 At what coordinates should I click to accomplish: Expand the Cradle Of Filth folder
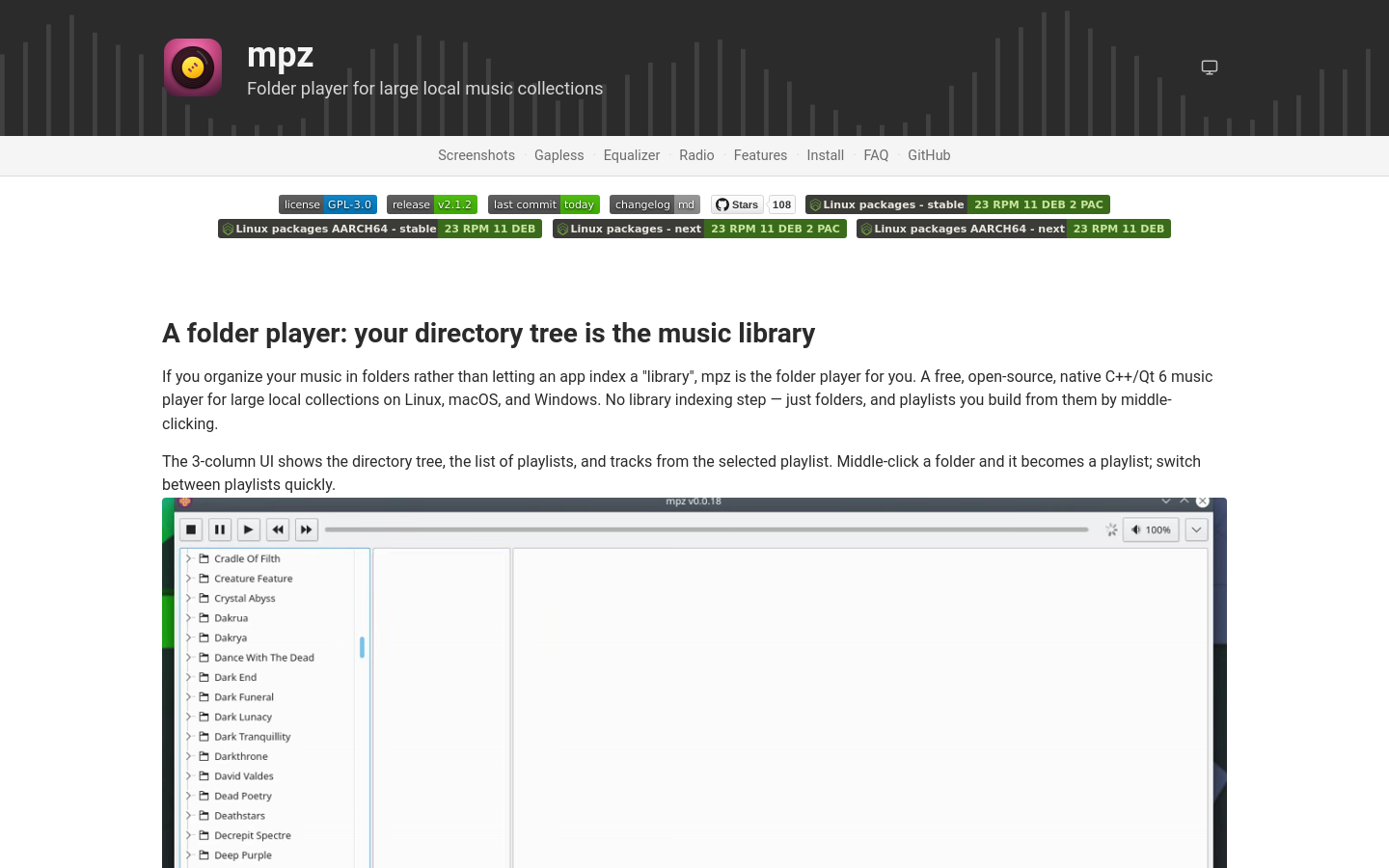click(x=189, y=558)
